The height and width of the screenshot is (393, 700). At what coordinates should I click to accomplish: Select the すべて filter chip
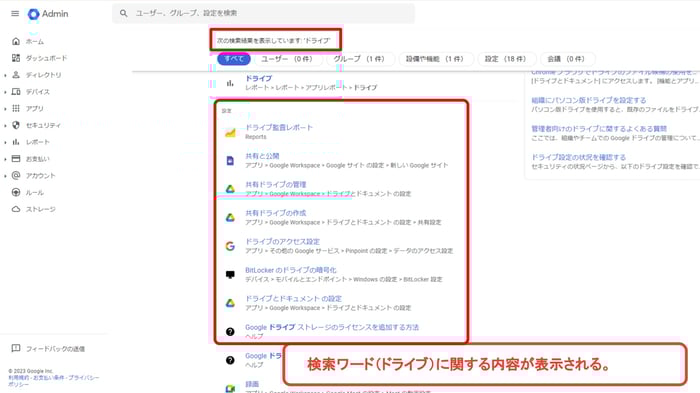[x=234, y=59]
